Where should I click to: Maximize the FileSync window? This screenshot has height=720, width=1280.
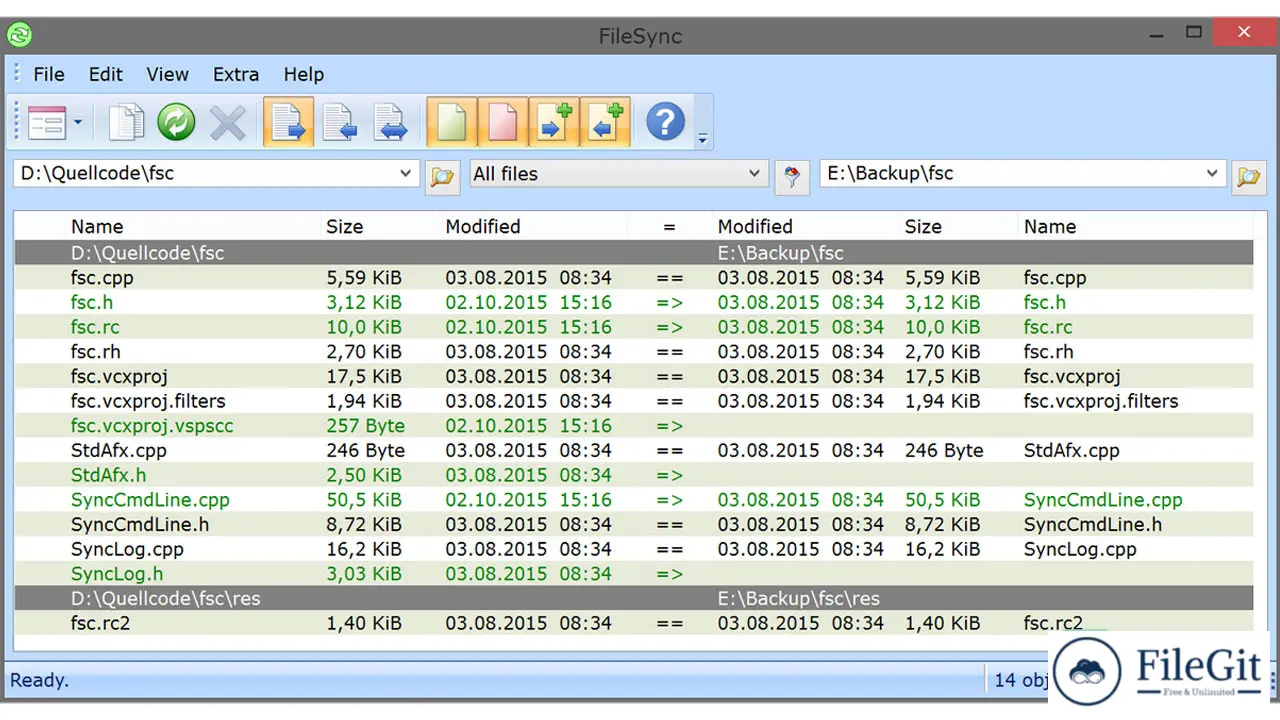(x=1193, y=33)
